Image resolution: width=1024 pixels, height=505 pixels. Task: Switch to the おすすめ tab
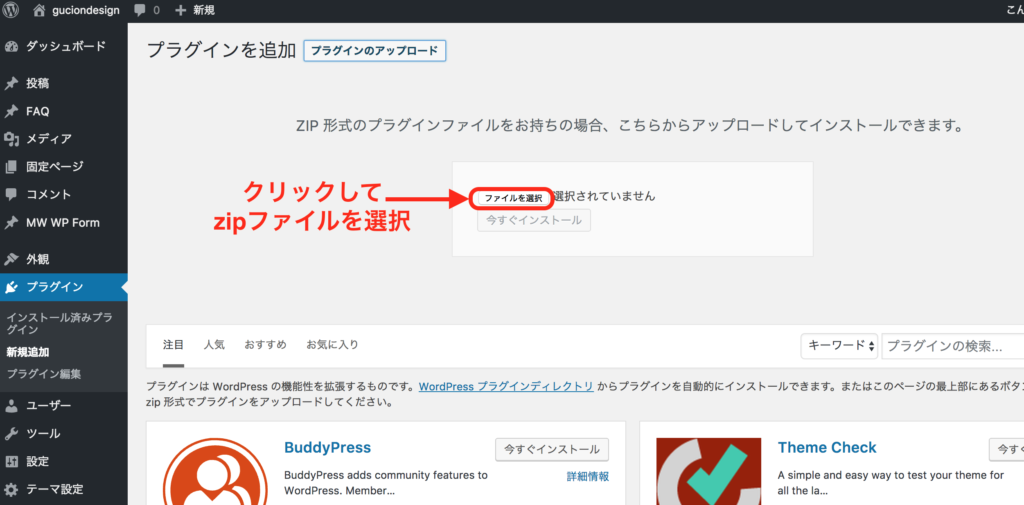(x=265, y=345)
